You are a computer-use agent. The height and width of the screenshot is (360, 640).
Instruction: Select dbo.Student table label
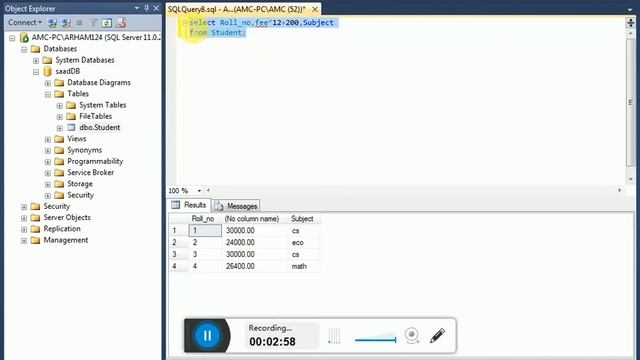pos(100,127)
